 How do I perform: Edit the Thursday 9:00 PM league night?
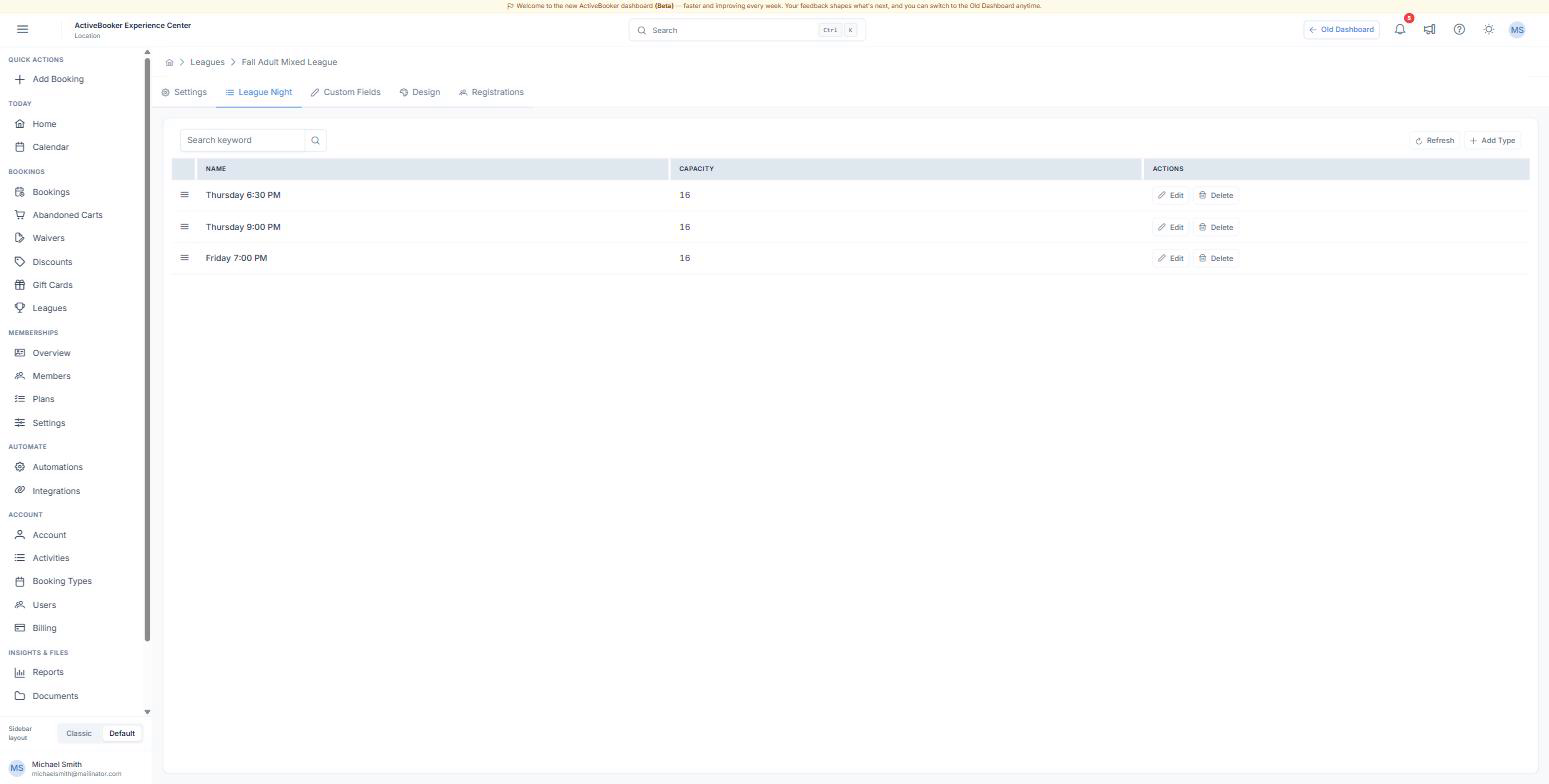click(x=1171, y=228)
